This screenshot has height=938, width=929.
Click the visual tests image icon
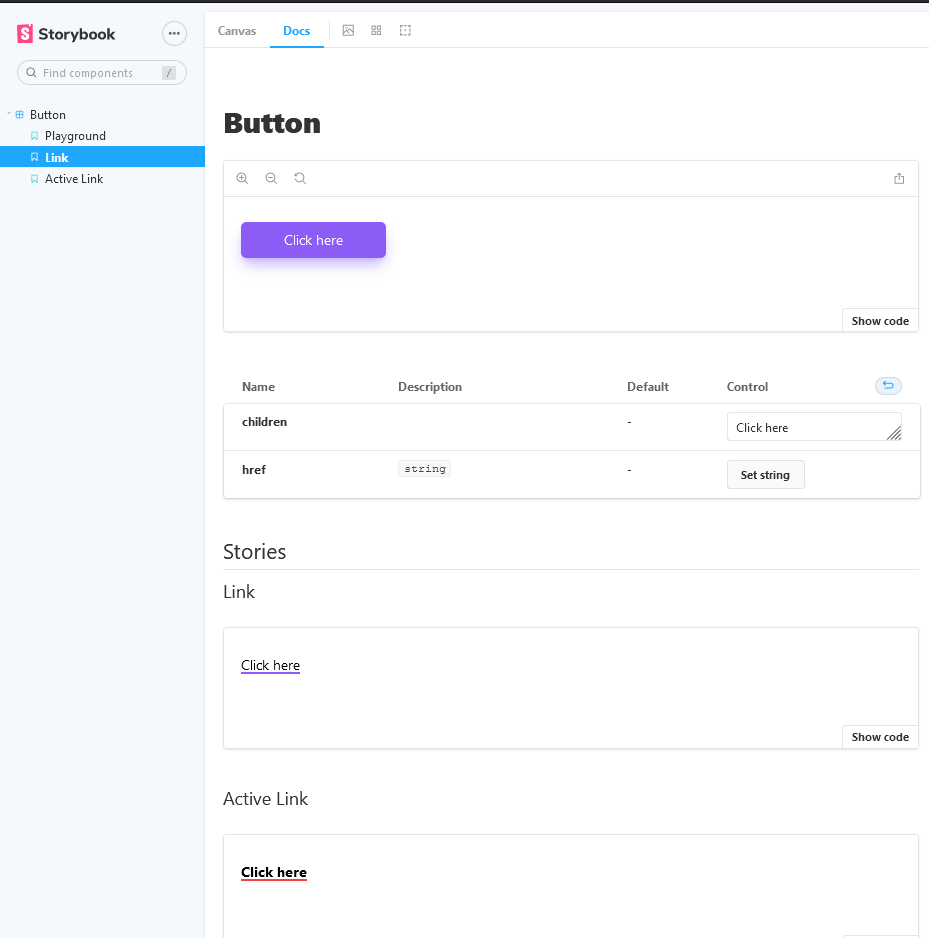click(x=348, y=30)
